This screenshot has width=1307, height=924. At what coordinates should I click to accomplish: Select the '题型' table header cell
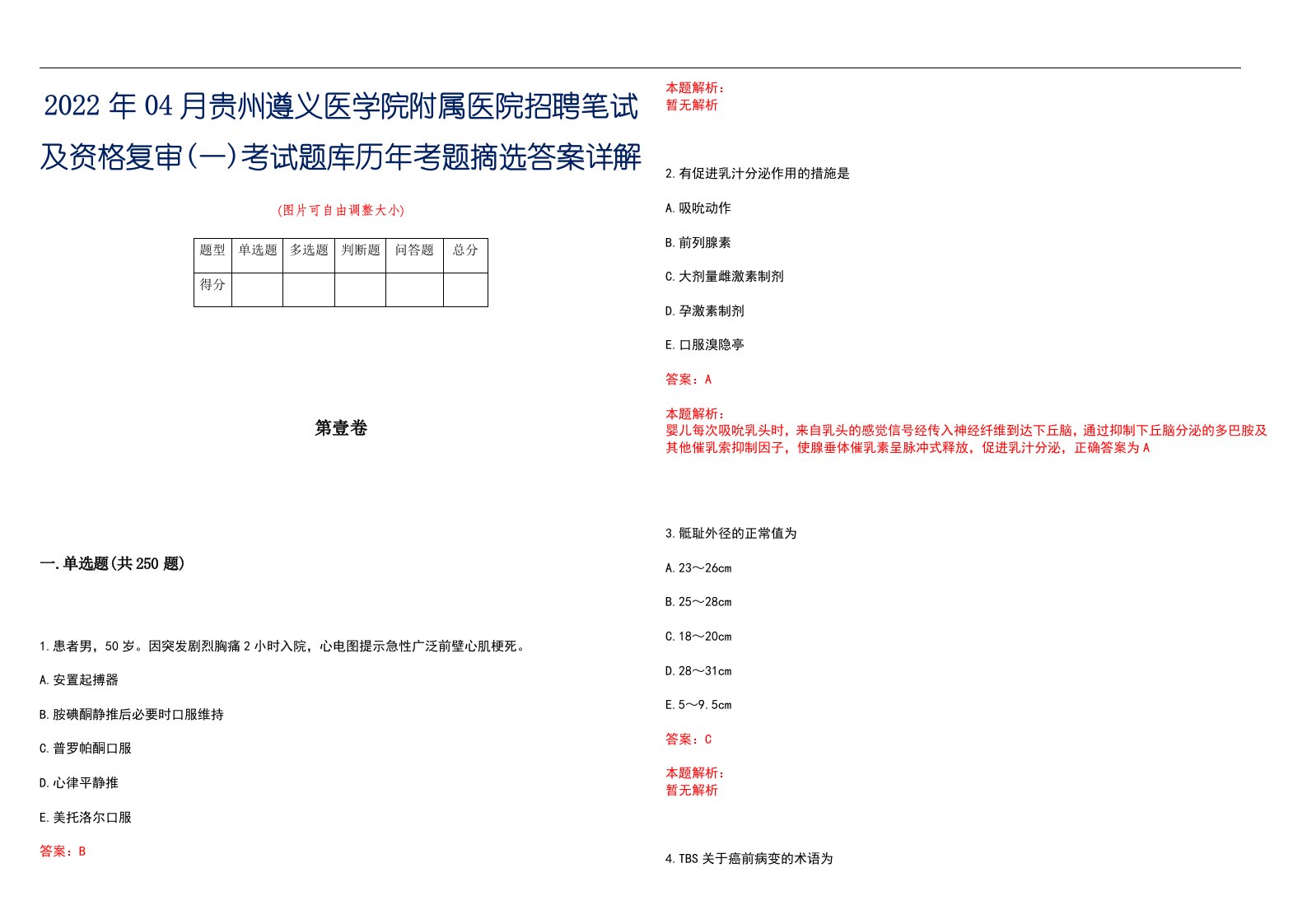(212, 255)
